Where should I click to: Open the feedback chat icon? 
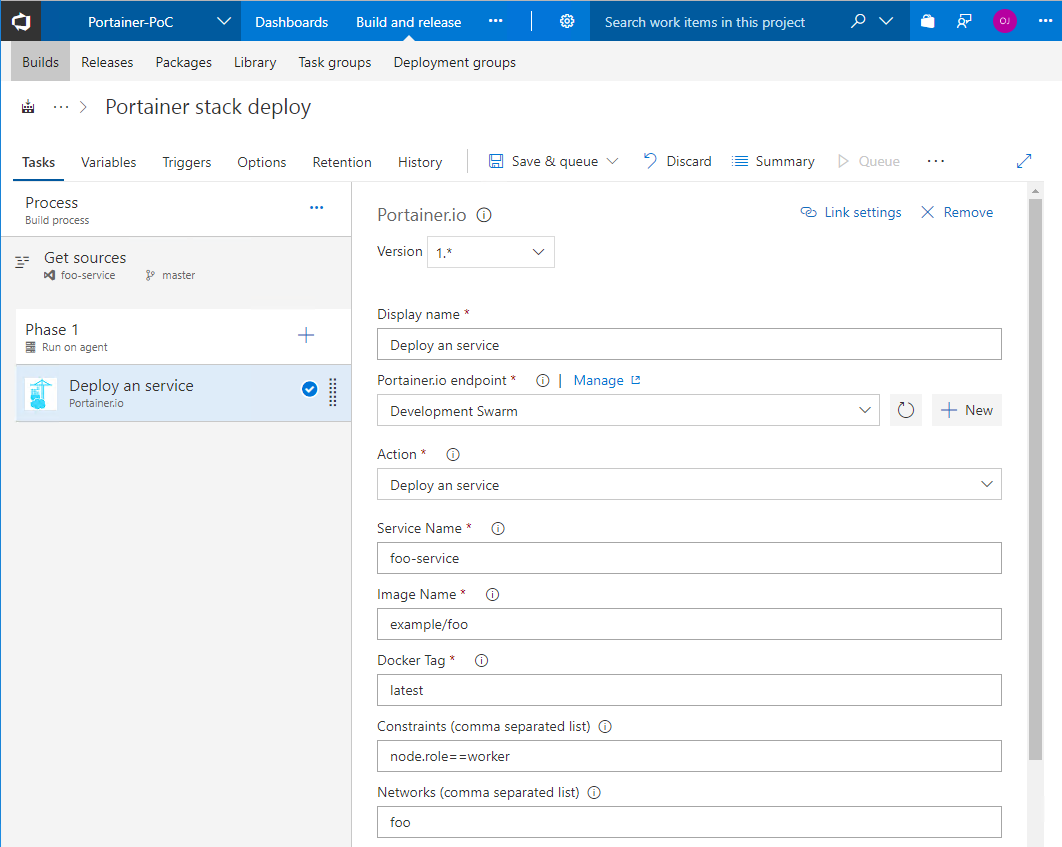point(964,22)
